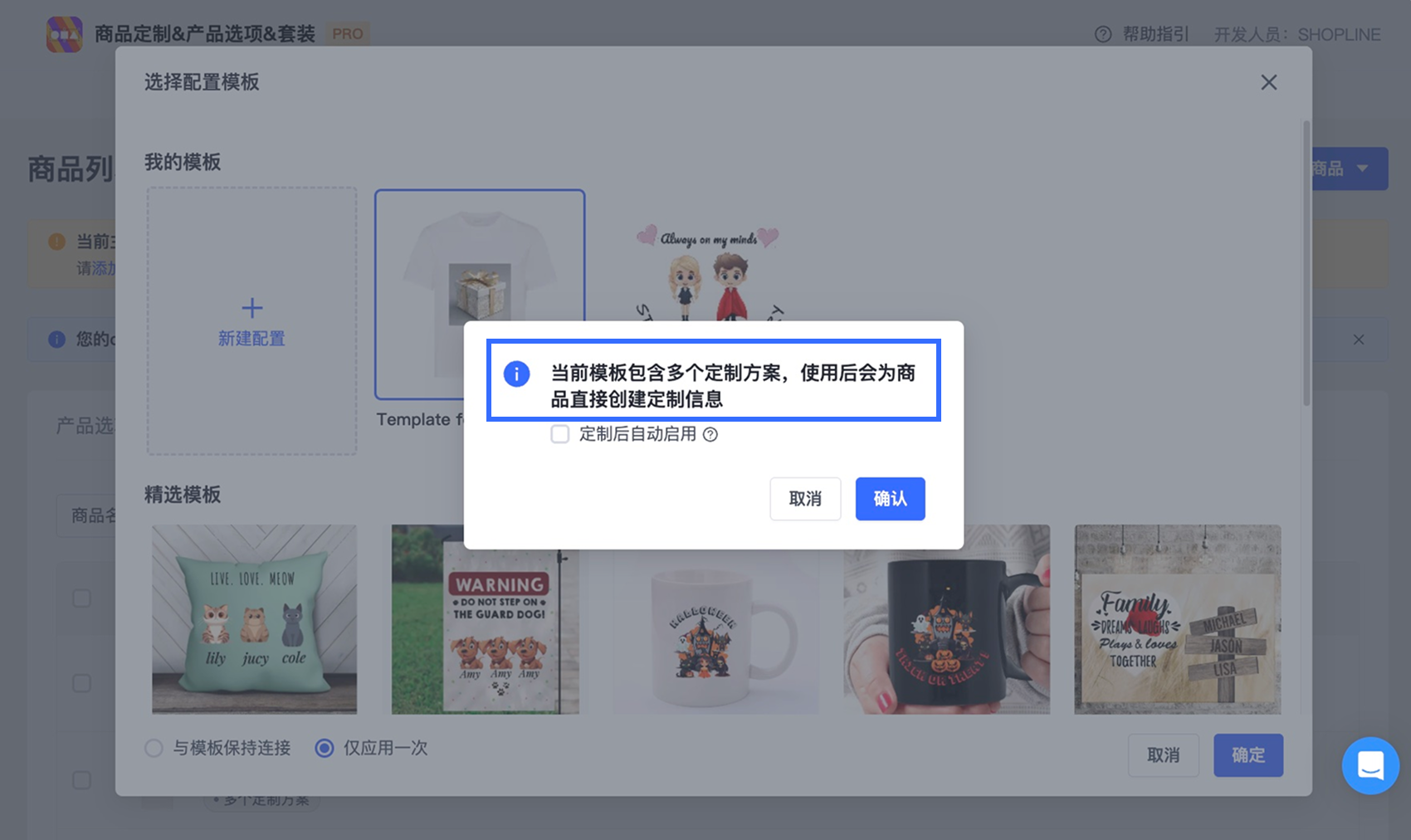
Task: Click 取消 at the modal footer
Action: tap(1163, 755)
